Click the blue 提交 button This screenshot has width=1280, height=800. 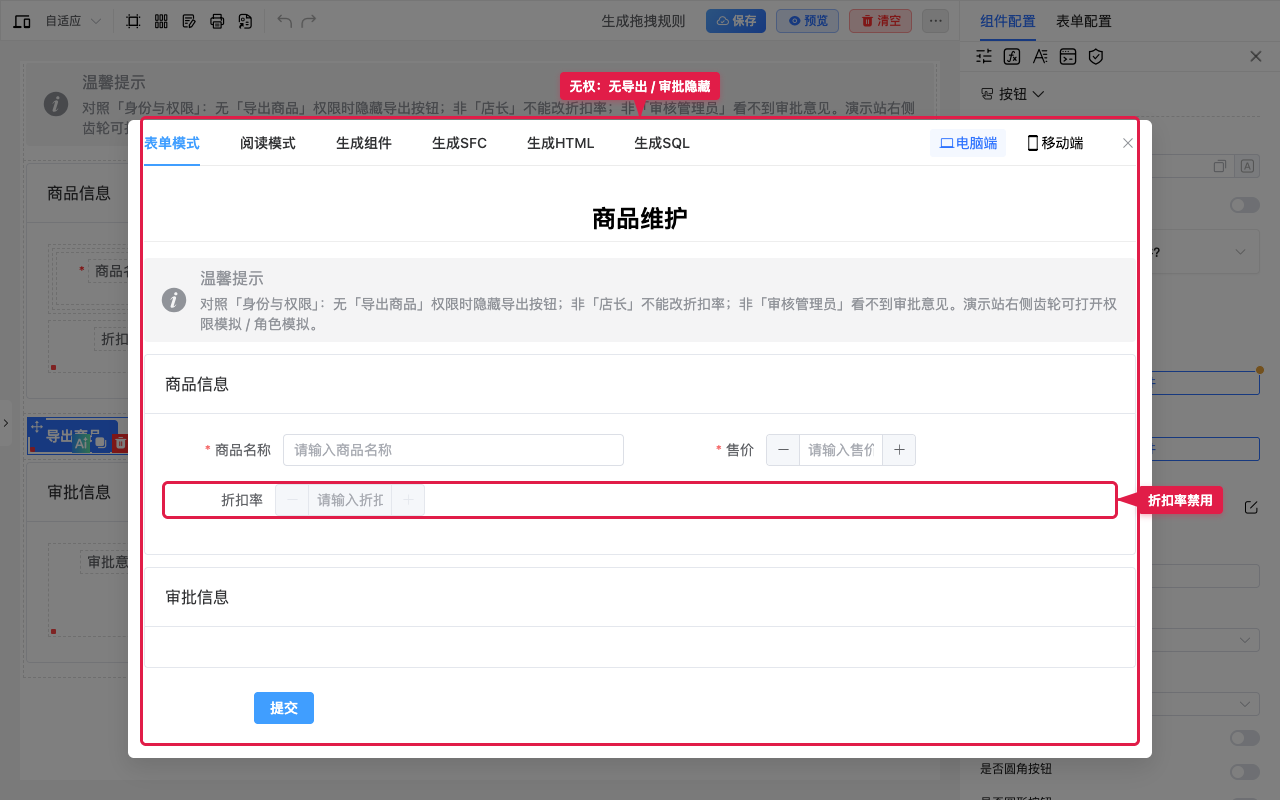click(x=284, y=708)
